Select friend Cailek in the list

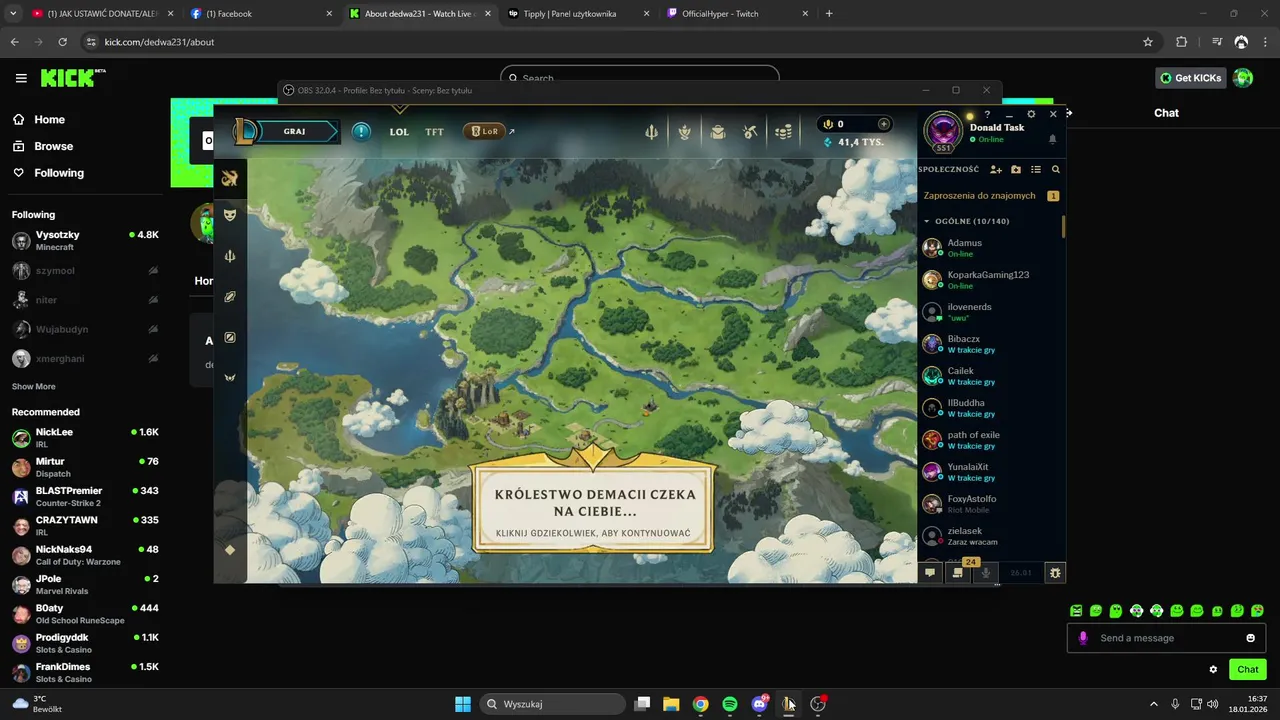990,376
